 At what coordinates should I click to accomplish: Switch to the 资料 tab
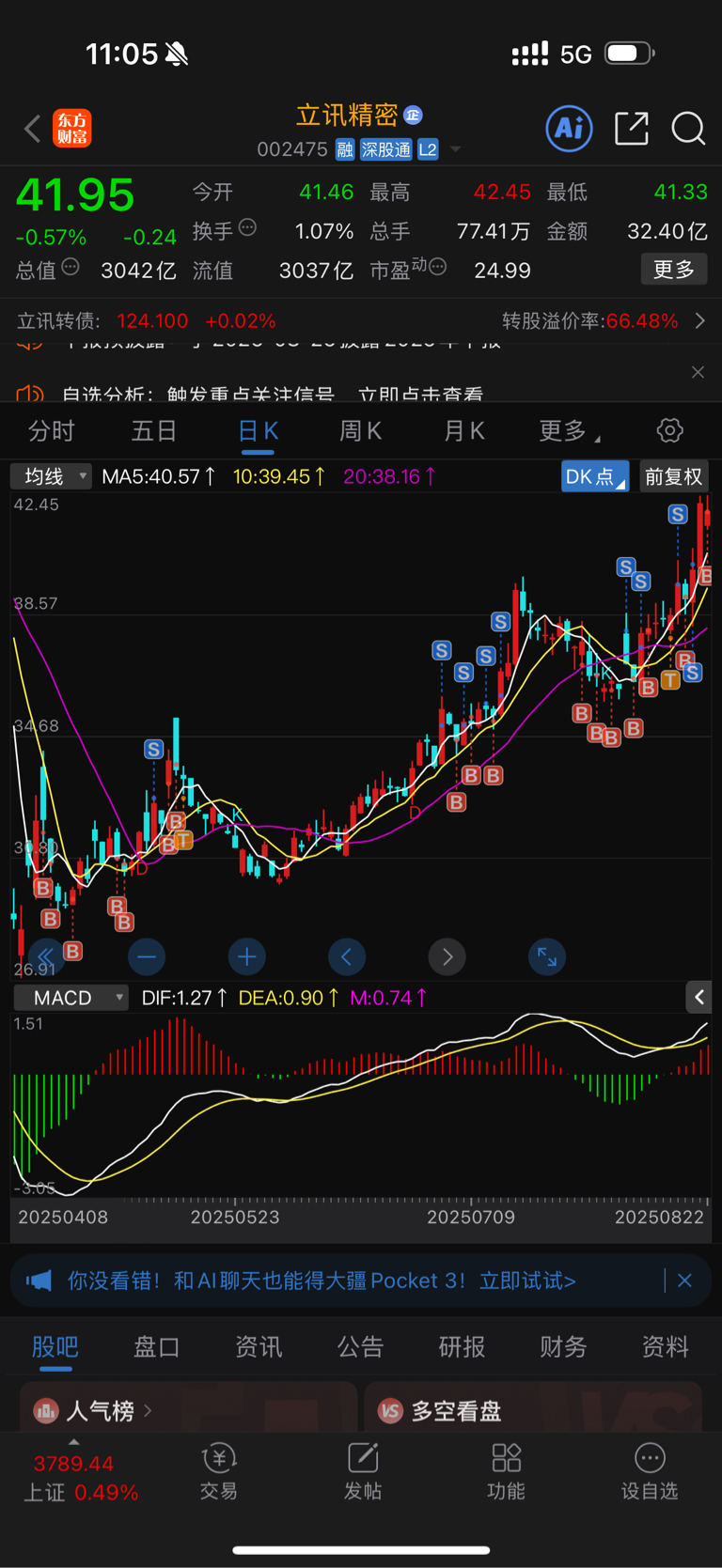pos(665,1347)
